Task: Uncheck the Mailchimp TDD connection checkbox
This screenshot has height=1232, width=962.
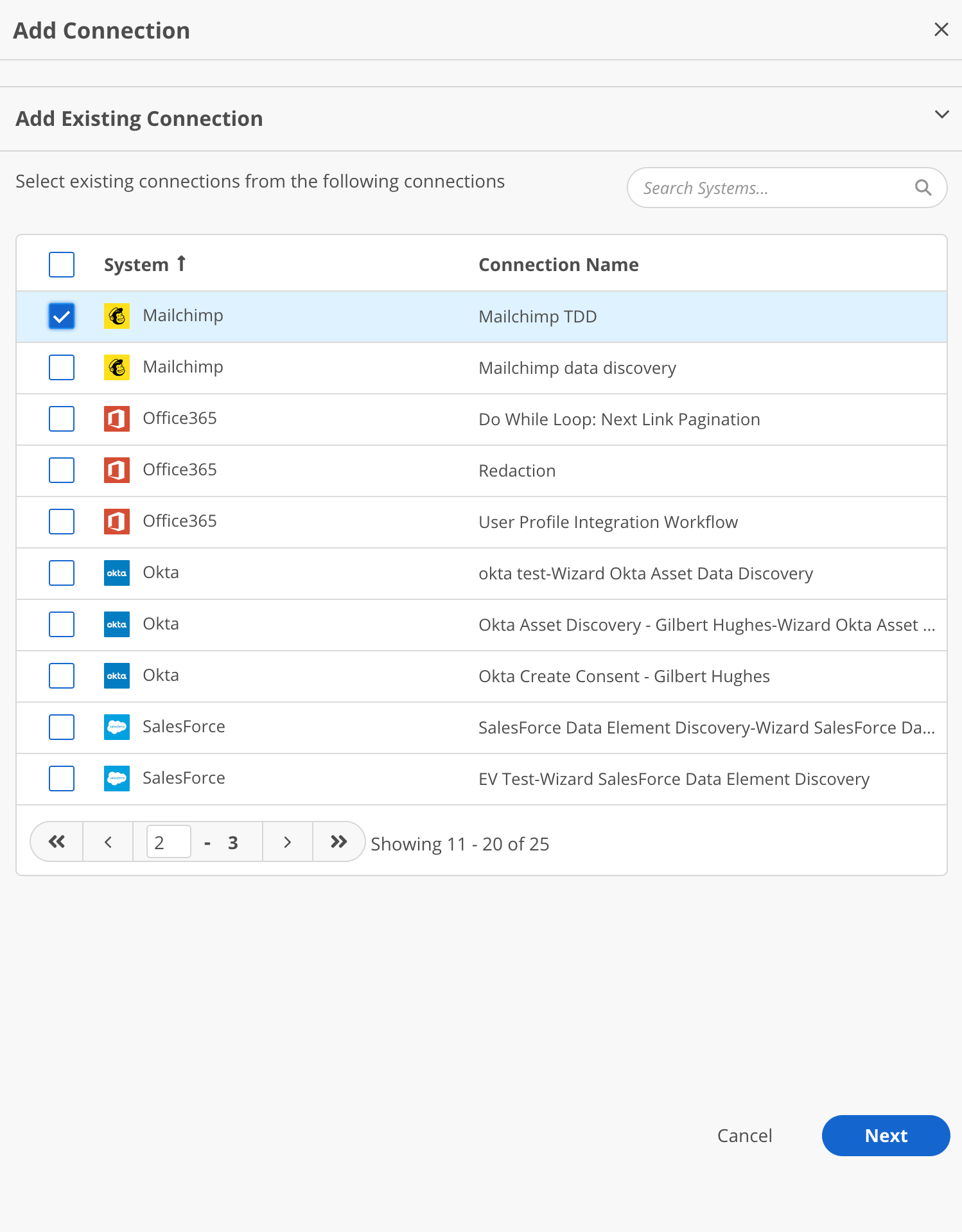Action: point(62,316)
